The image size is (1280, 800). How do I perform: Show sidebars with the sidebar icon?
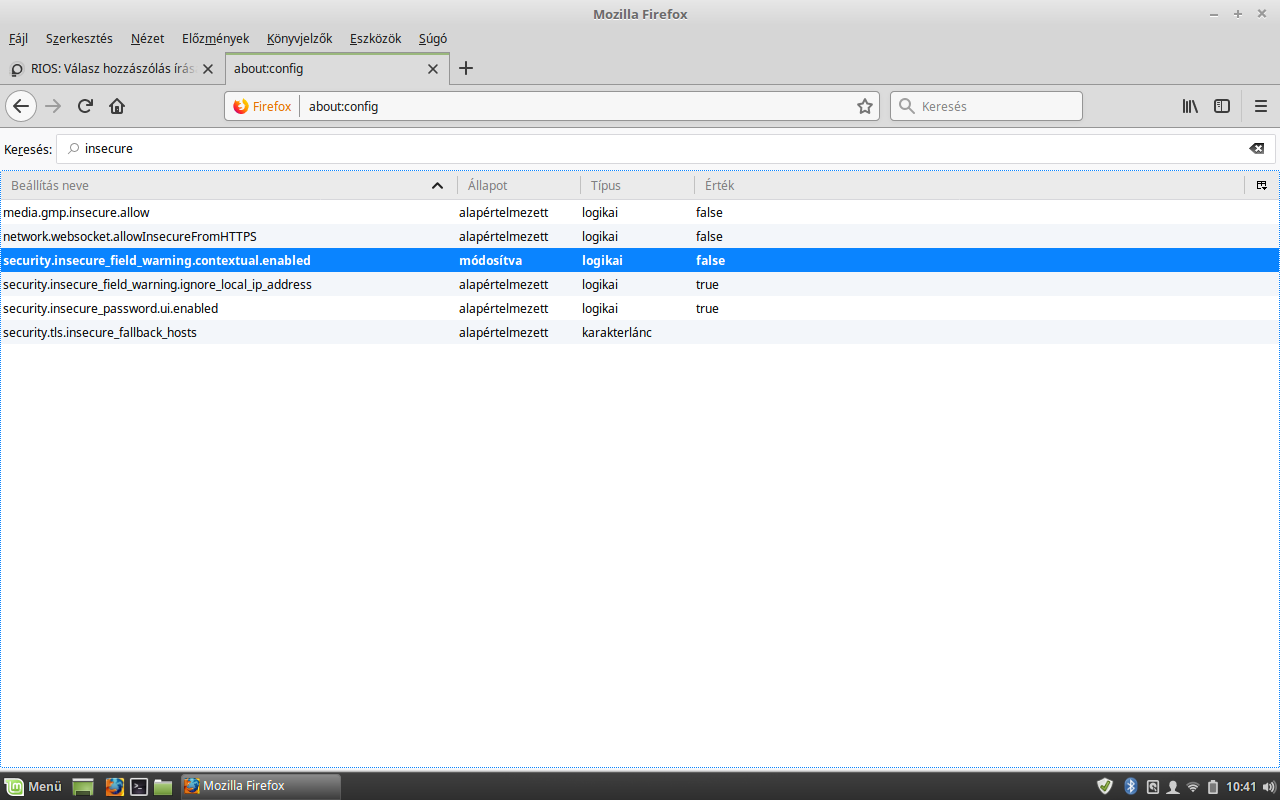[x=1222, y=106]
